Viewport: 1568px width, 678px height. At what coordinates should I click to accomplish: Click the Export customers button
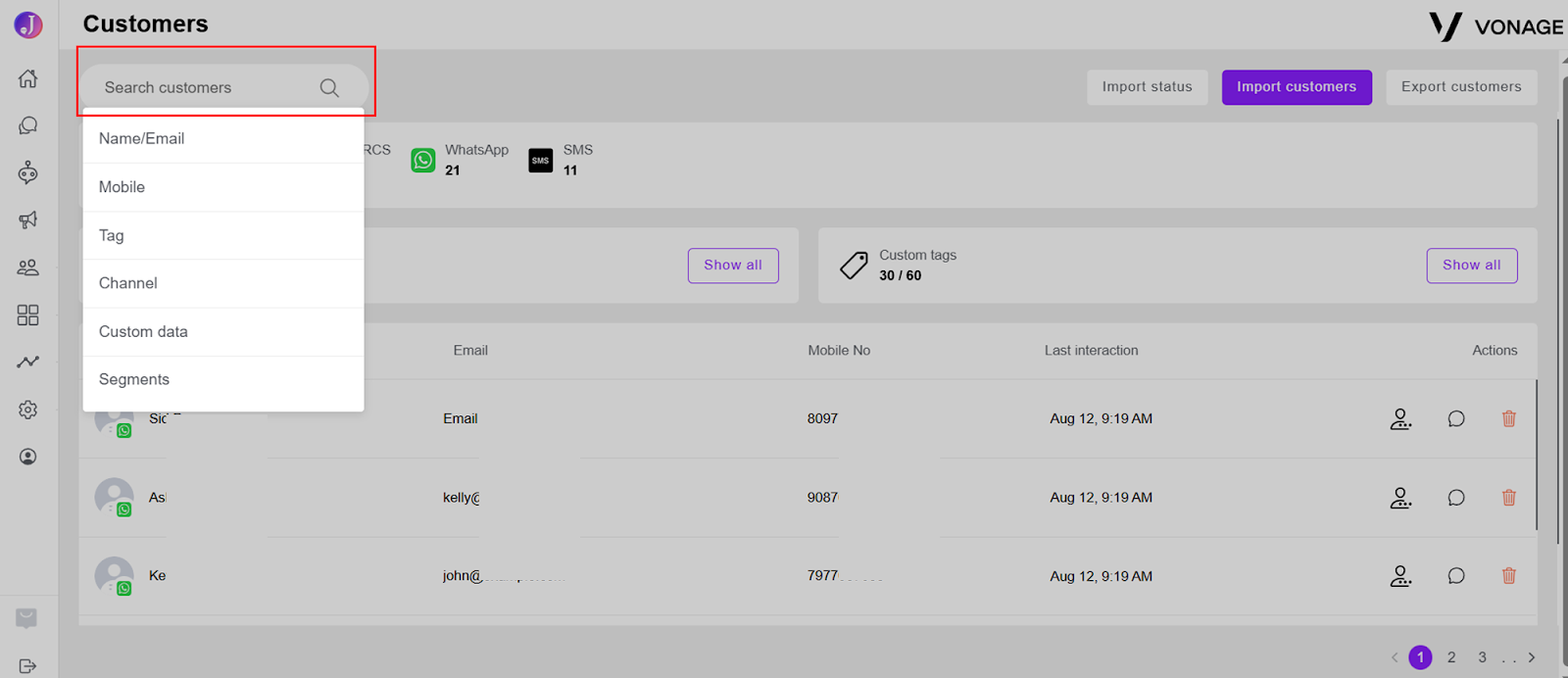(1461, 87)
